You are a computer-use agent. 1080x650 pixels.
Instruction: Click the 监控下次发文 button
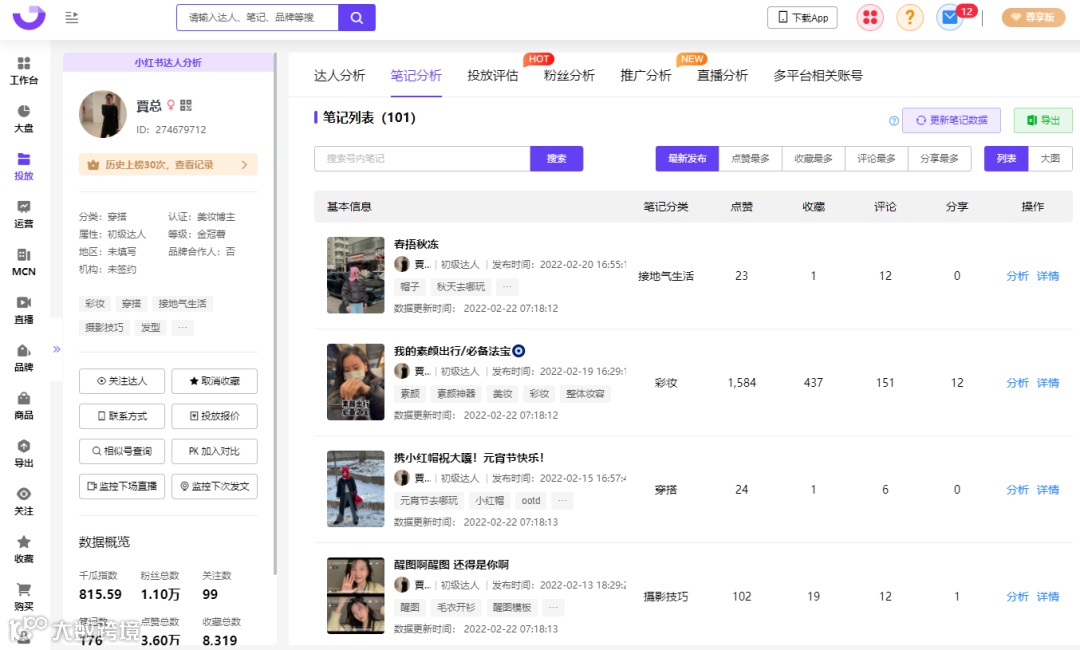(214, 486)
